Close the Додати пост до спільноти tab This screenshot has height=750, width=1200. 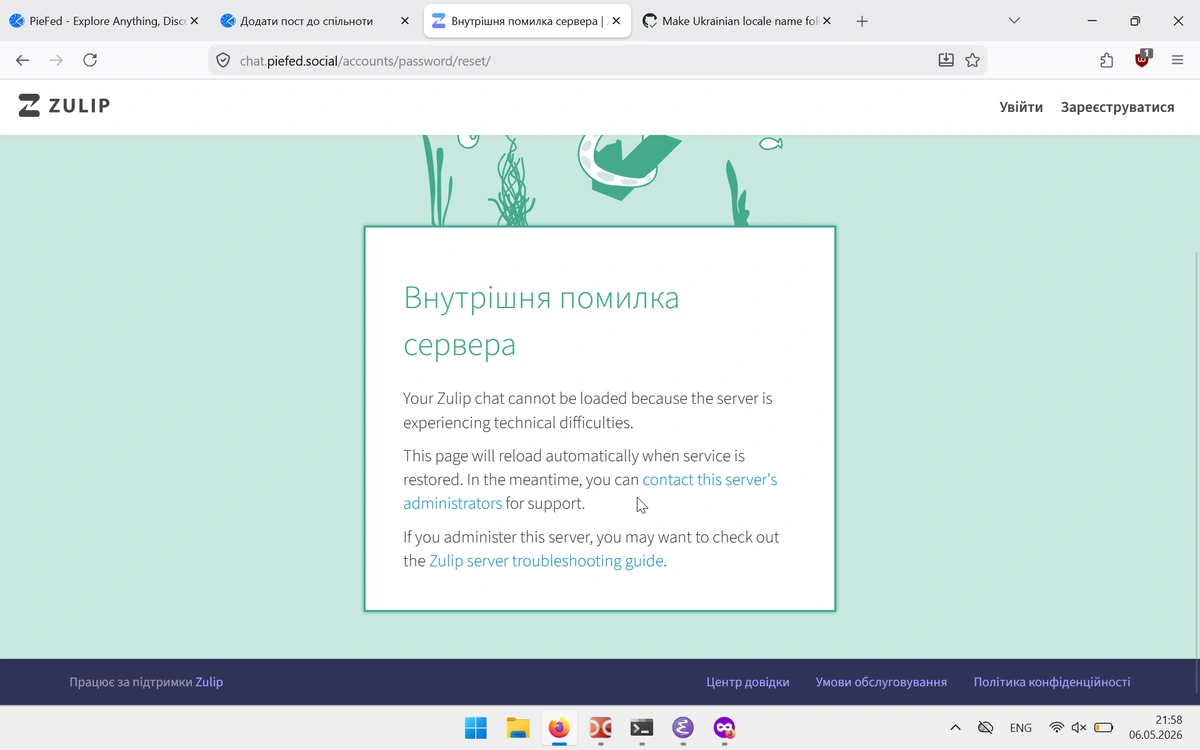(x=404, y=21)
